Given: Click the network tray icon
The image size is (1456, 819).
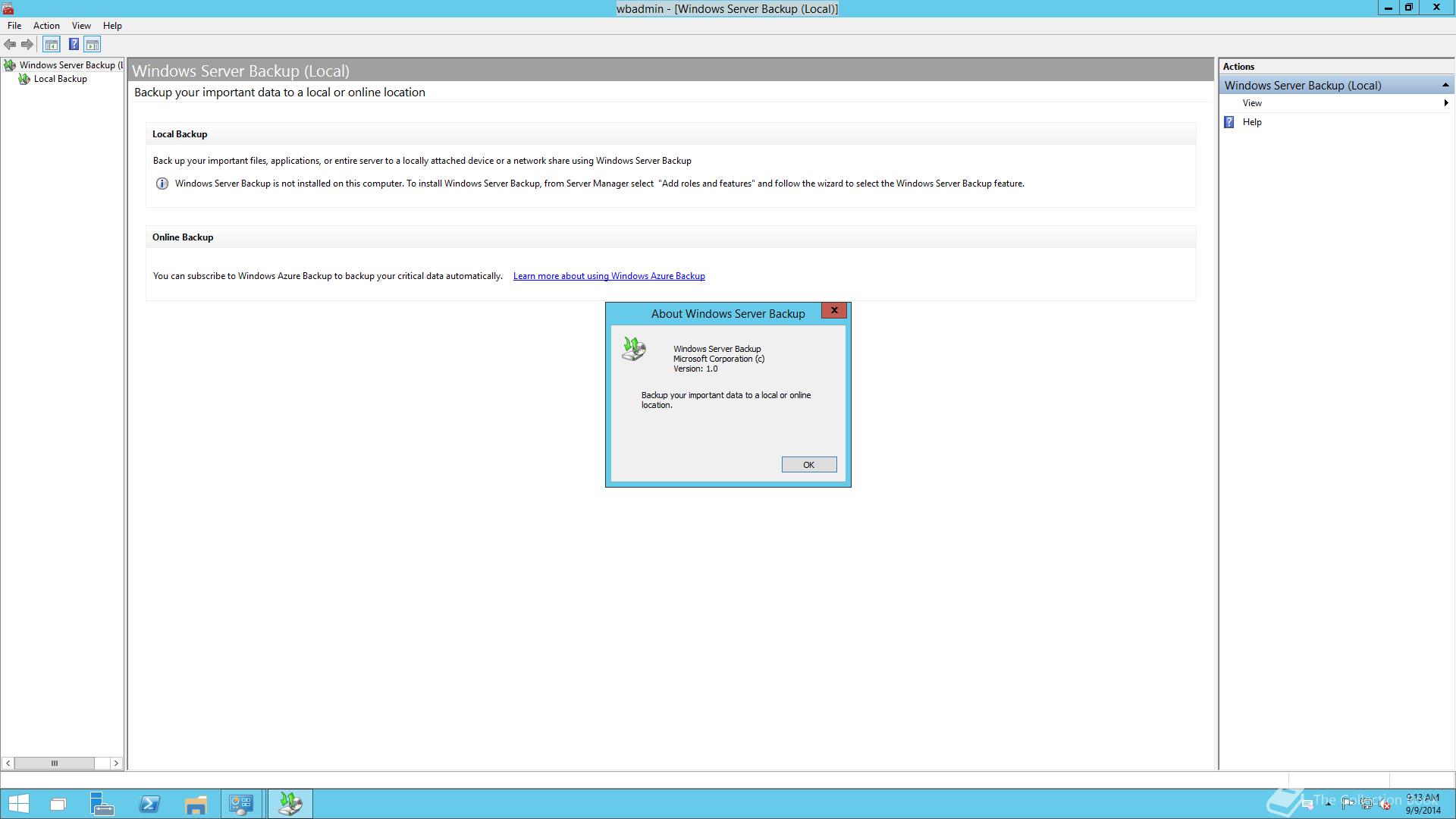Looking at the screenshot, I should pos(1367,805).
